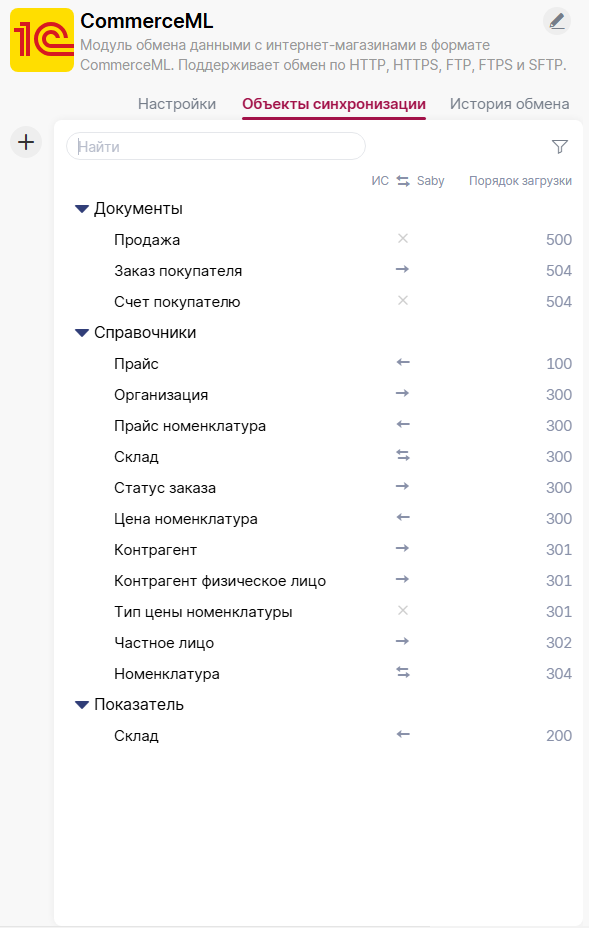This screenshot has width=589, height=928.
Task: Click the disabled cross icon for Продажа
Action: tap(403, 239)
